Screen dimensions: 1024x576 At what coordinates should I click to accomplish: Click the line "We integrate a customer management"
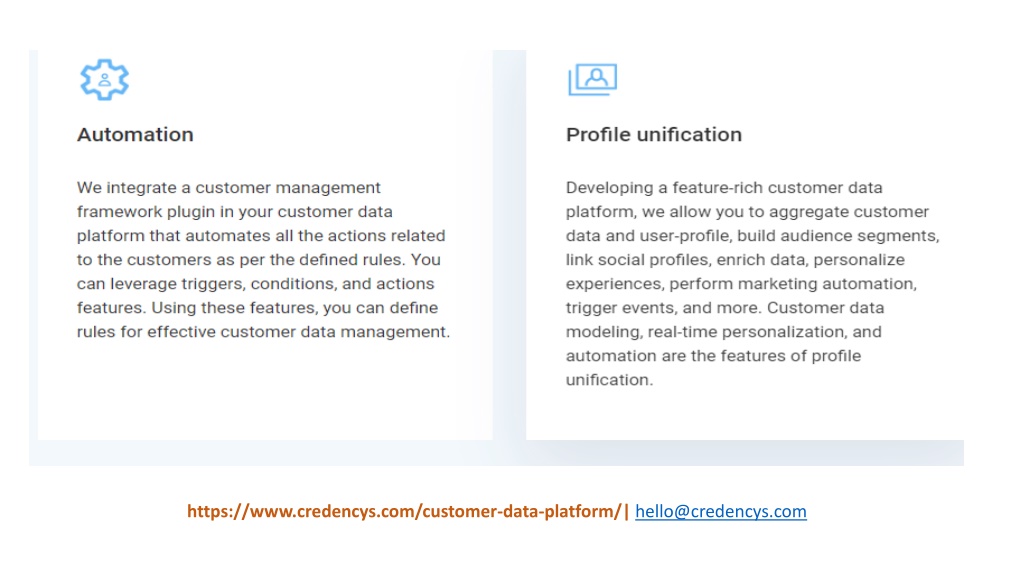[x=229, y=188]
